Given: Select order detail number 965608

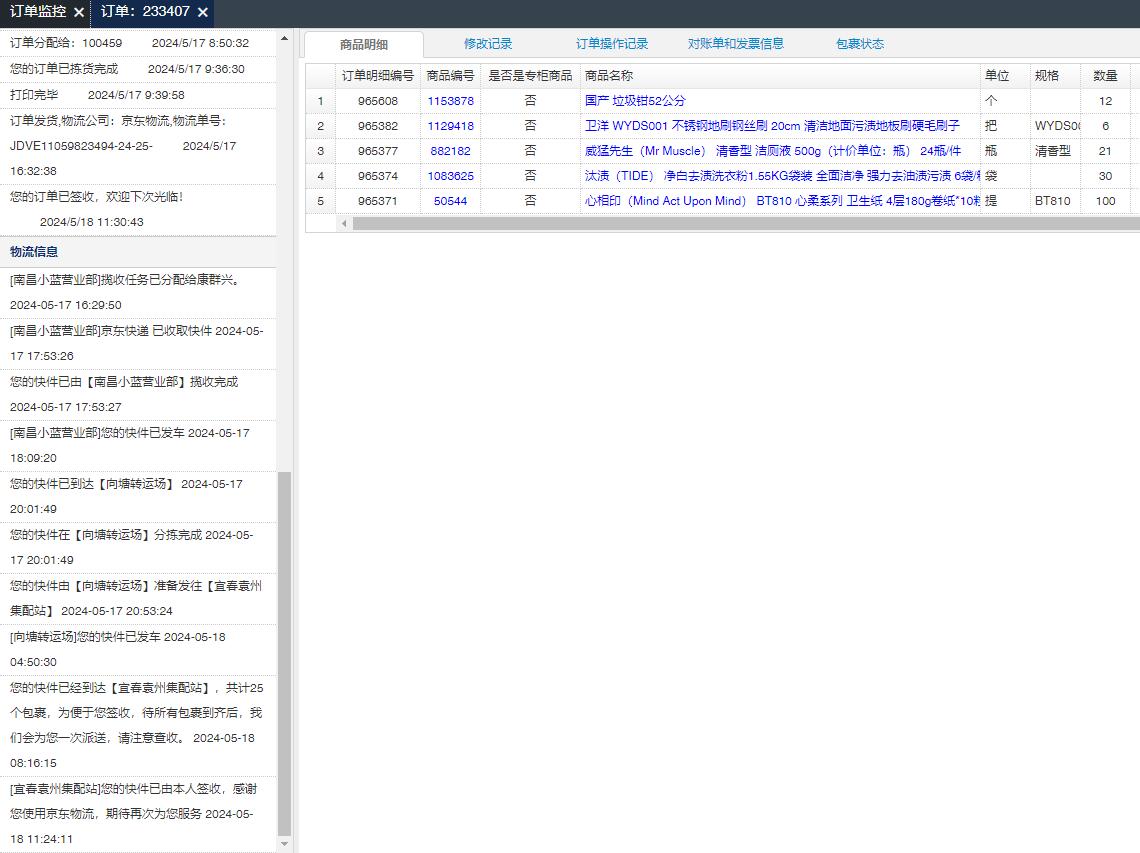Looking at the screenshot, I should tap(378, 101).
